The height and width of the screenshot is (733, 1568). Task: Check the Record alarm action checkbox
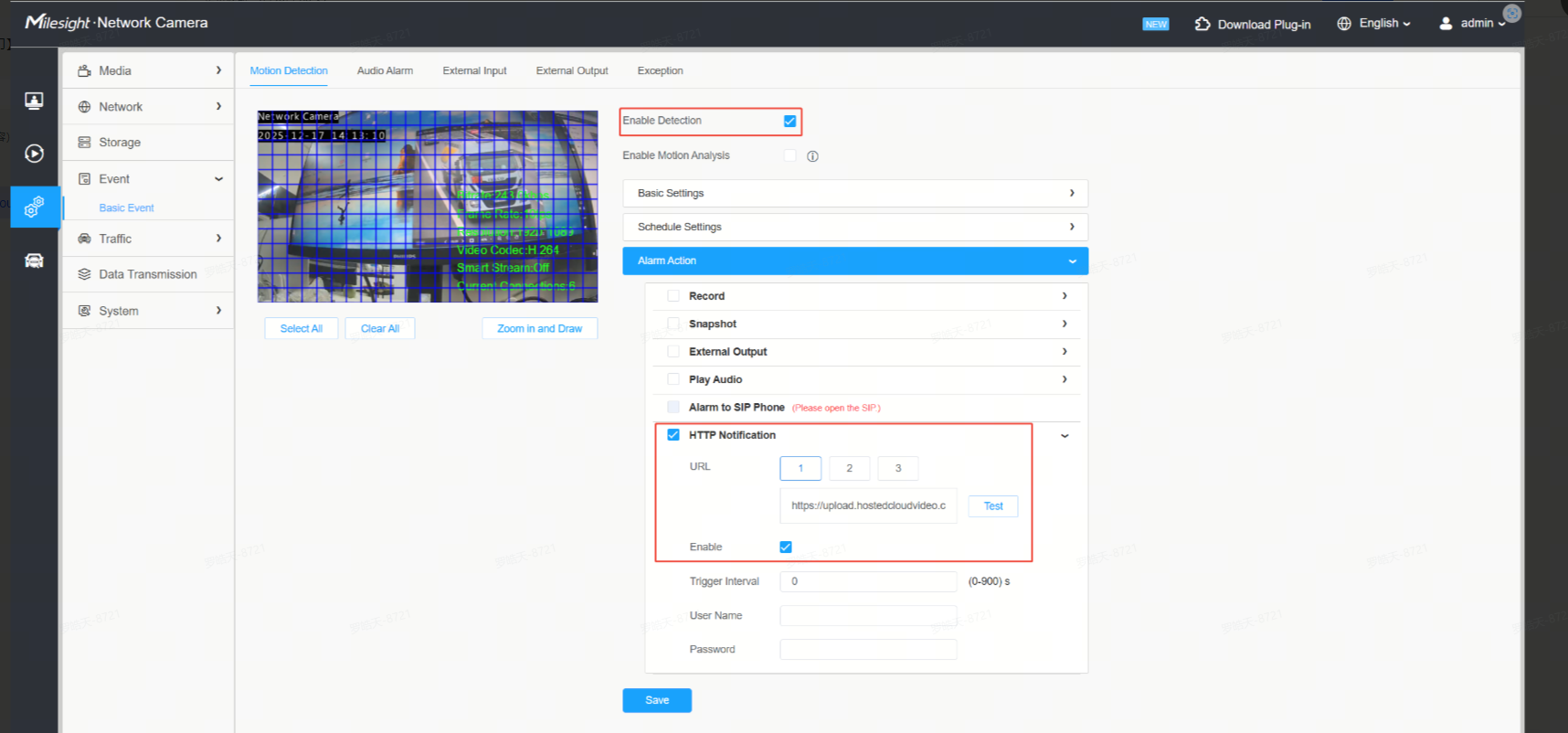pyautogui.click(x=673, y=296)
